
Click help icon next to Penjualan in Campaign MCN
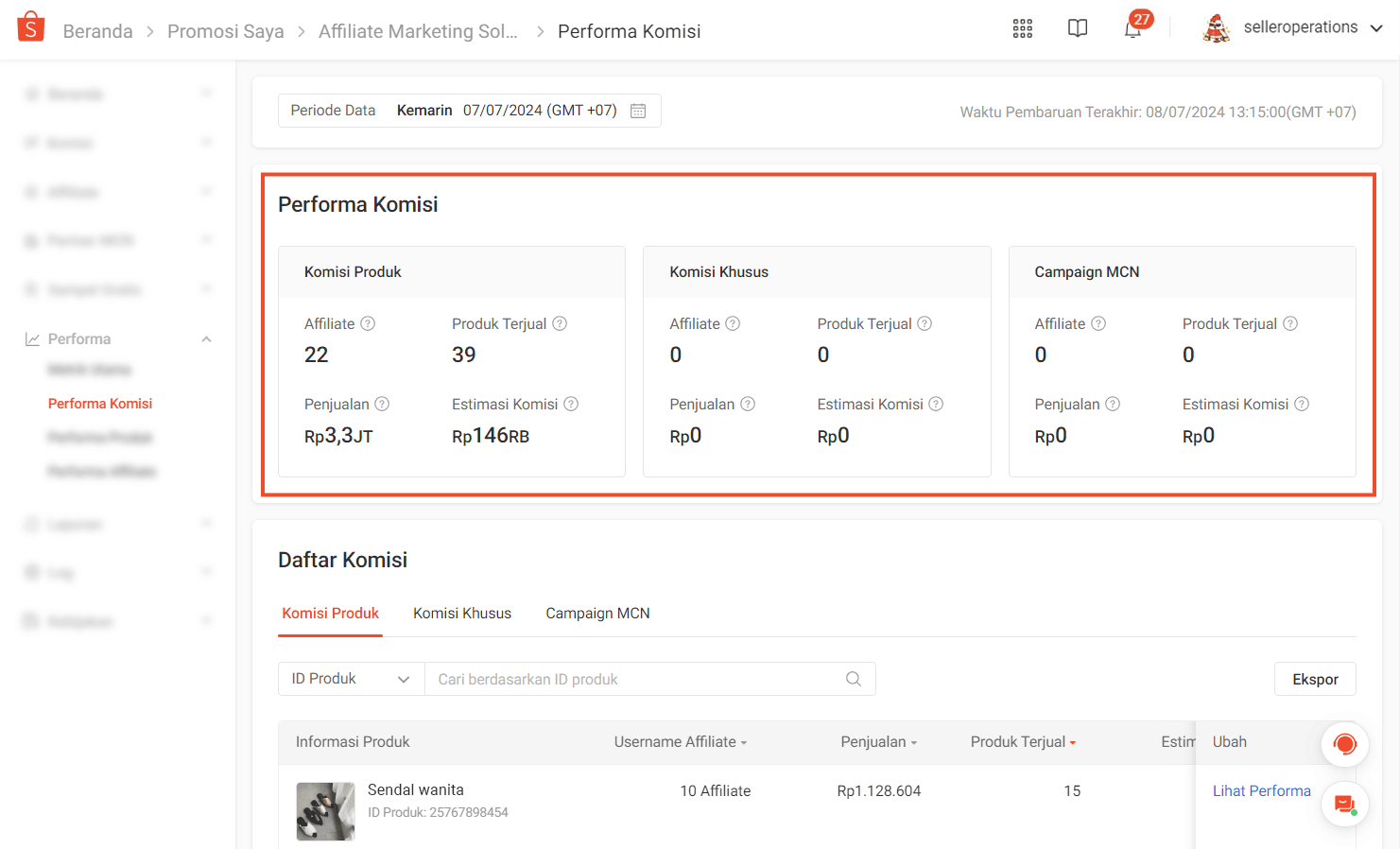(x=1113, y=404)
